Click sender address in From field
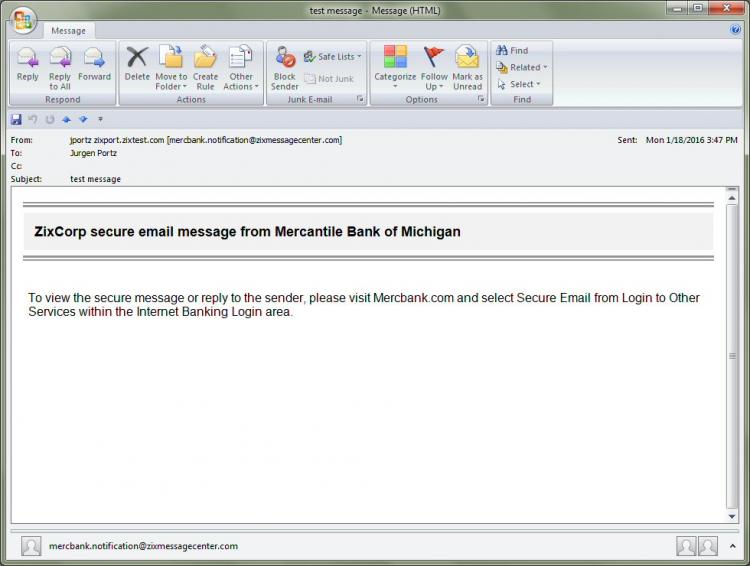Screen dimensions: 750x566 [x=206, y=140]
